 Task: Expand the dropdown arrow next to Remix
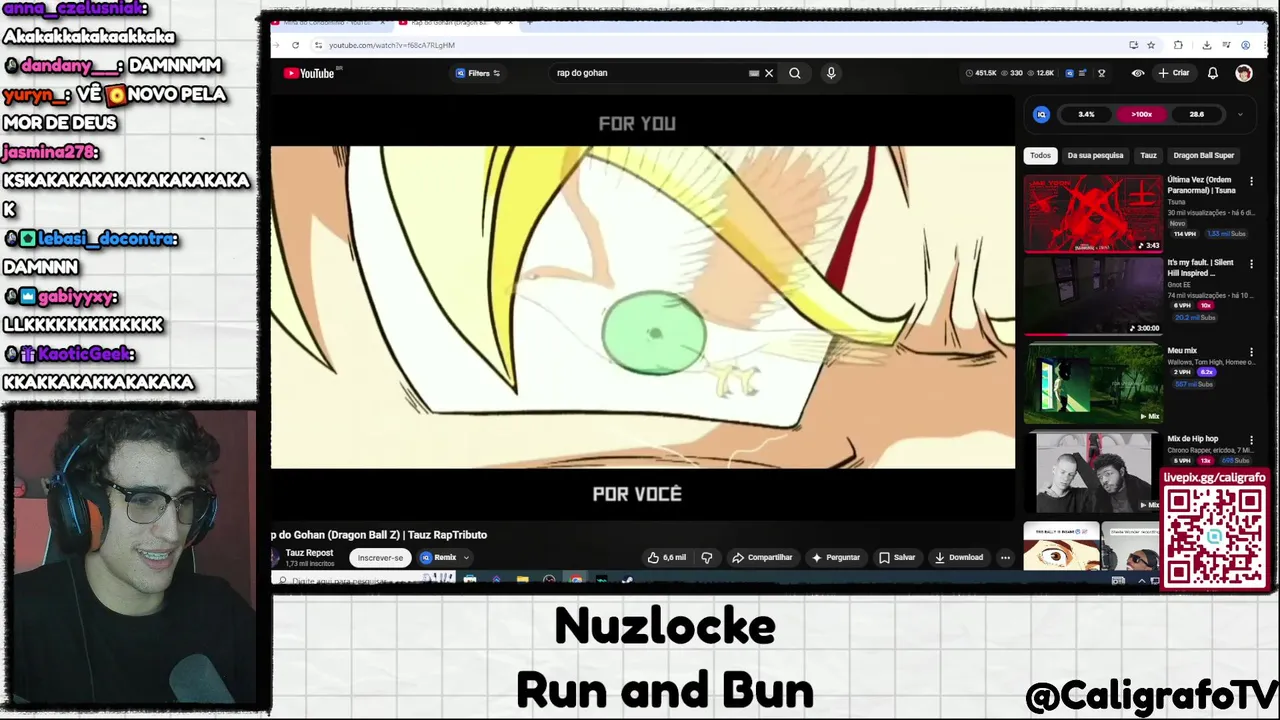pyautogui.click(x=466, y=558)
